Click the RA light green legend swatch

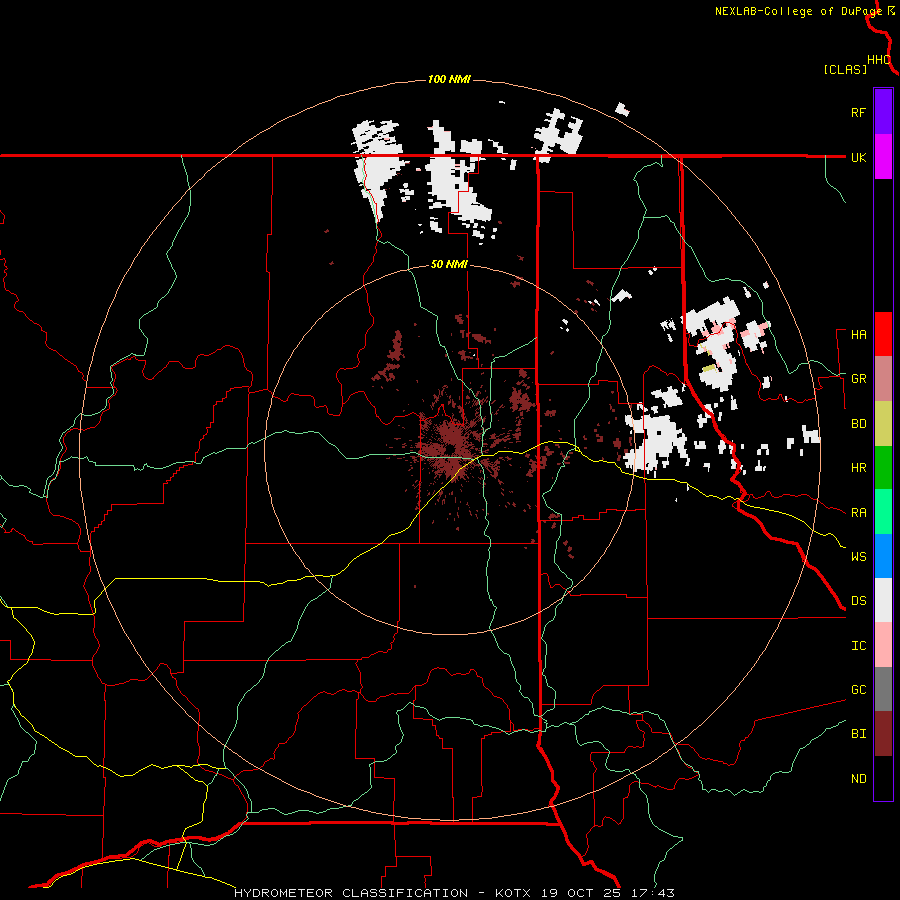point(883,512)
